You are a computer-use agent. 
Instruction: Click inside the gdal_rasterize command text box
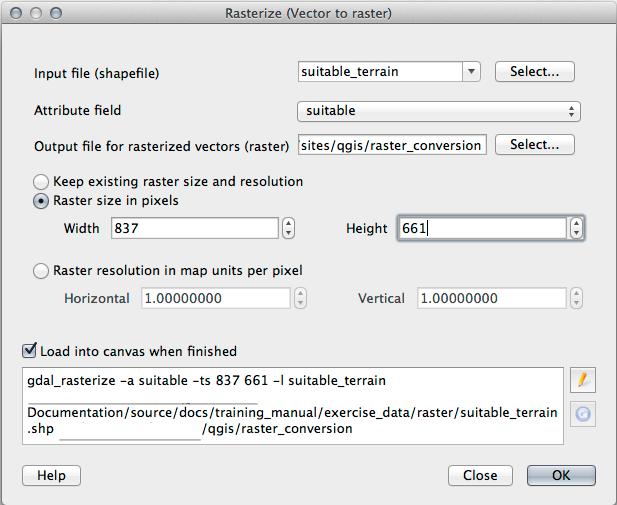click(x=290, y=405)
